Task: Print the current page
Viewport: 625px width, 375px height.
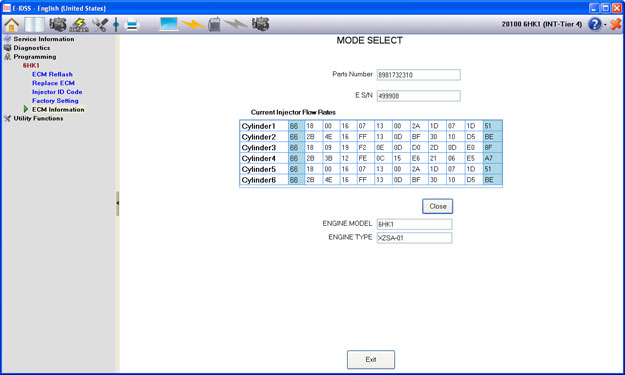Action: click(x=132, y=25)
